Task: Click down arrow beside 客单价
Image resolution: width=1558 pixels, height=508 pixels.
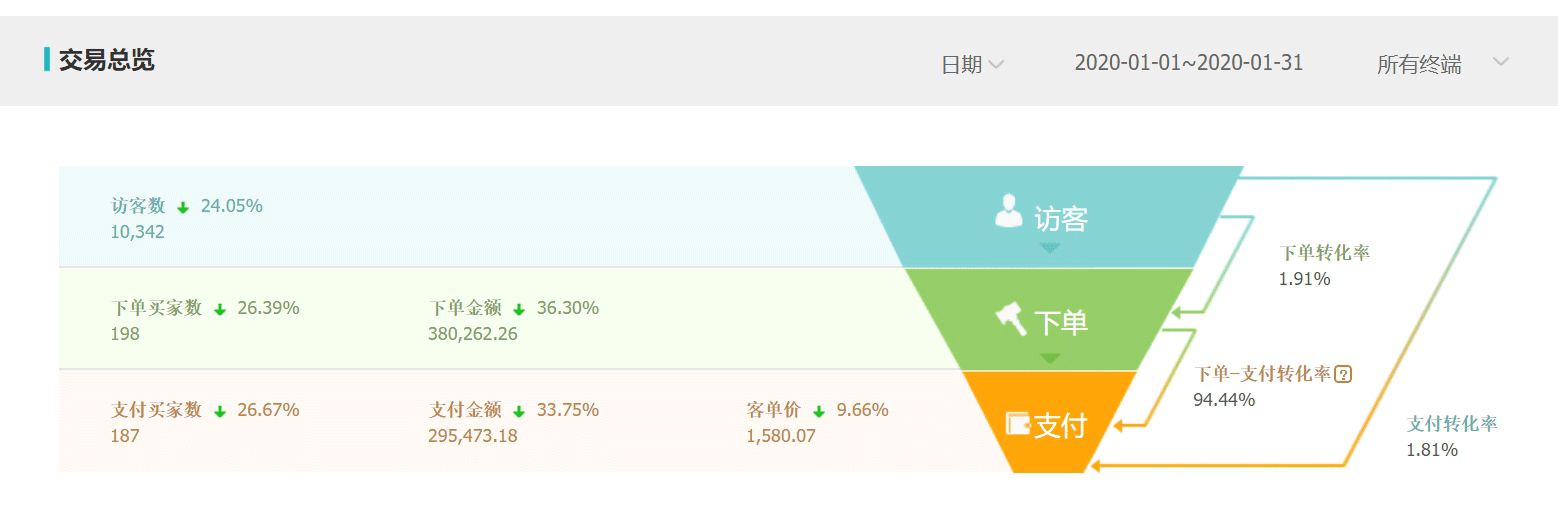Action: 819,412
